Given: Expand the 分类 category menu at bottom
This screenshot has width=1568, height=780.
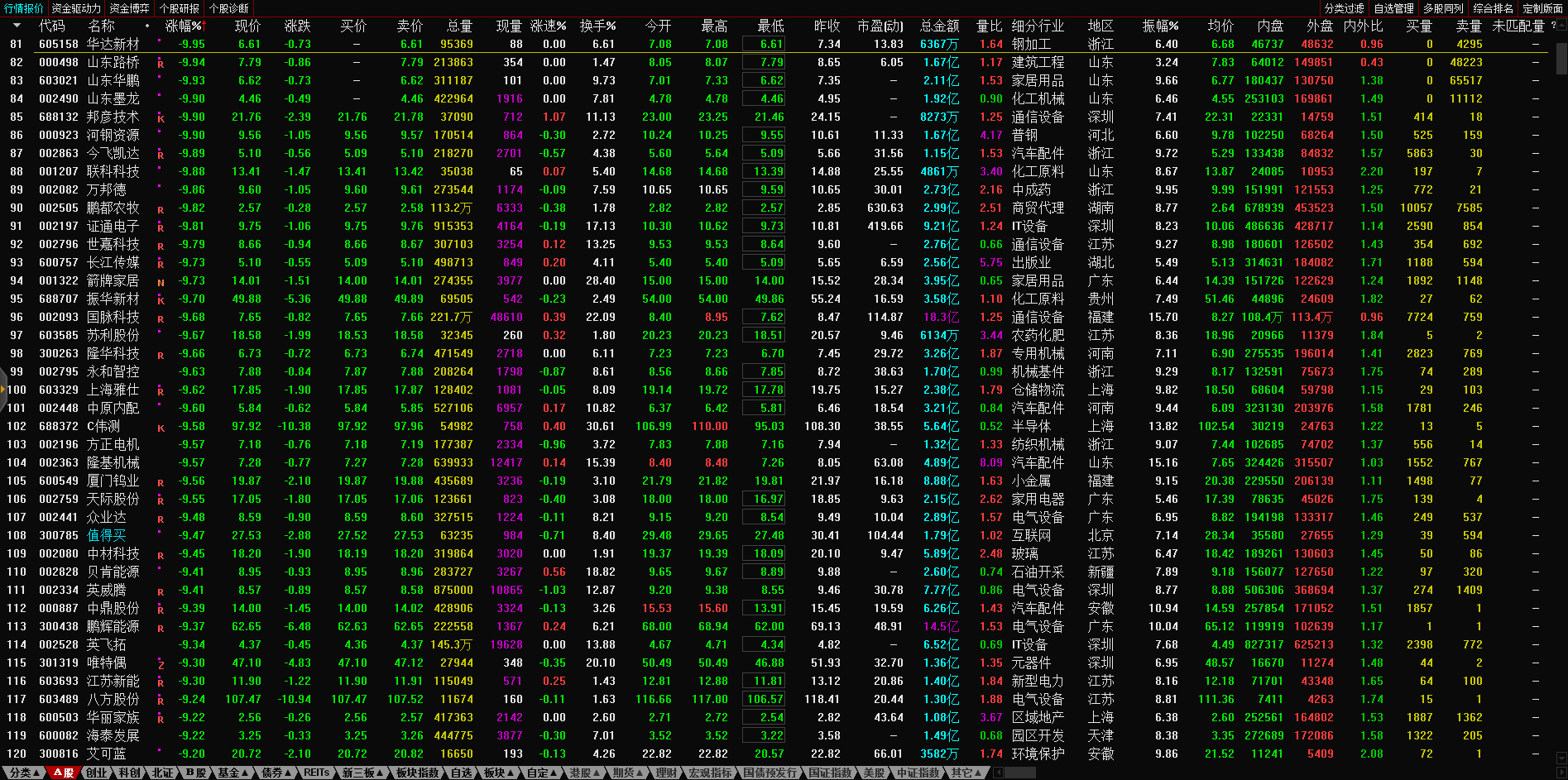Looking at the screenshot, I should [x=25, y=773].
